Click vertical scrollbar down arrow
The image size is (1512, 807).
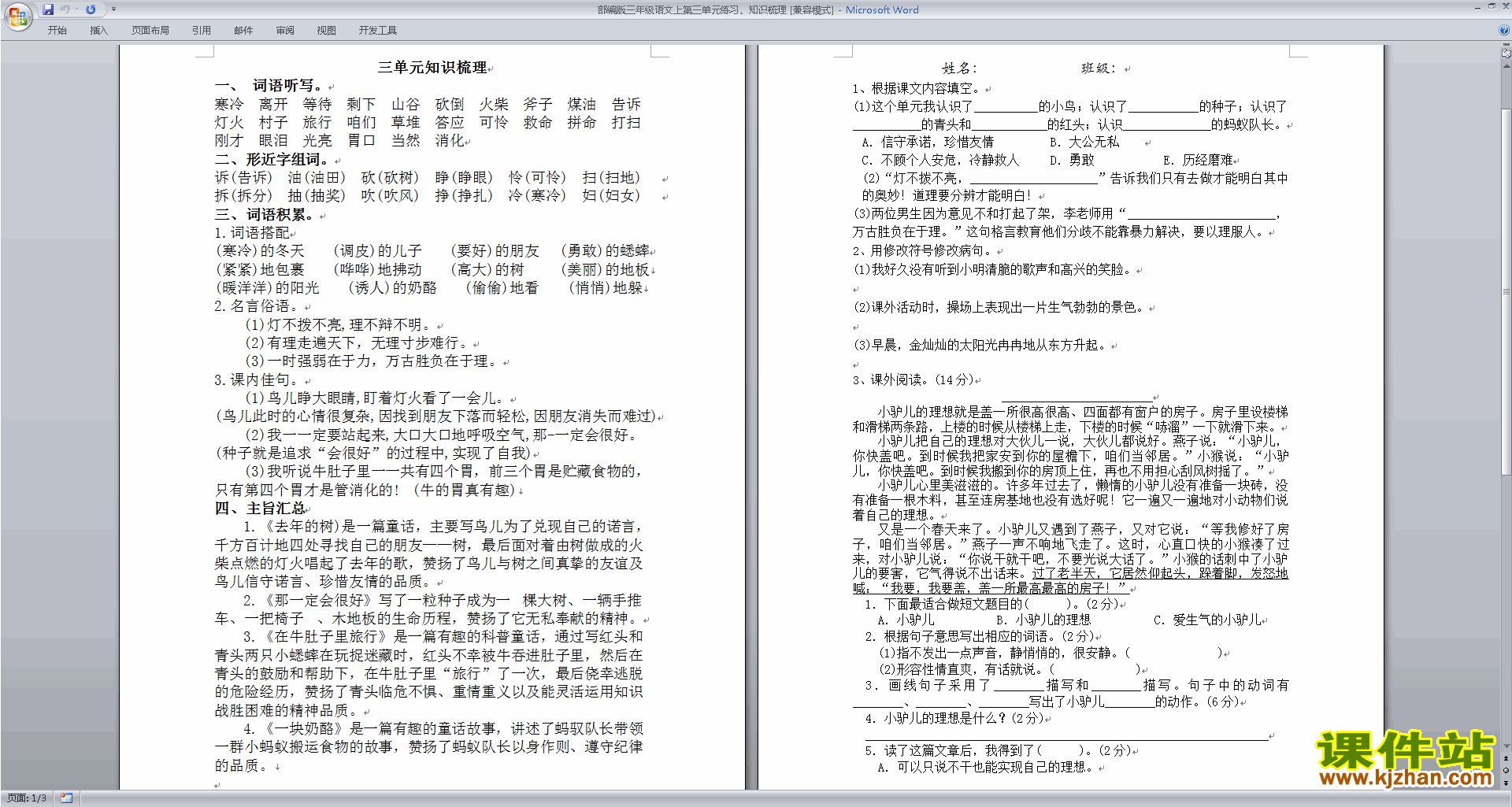tap(1506, 746)
